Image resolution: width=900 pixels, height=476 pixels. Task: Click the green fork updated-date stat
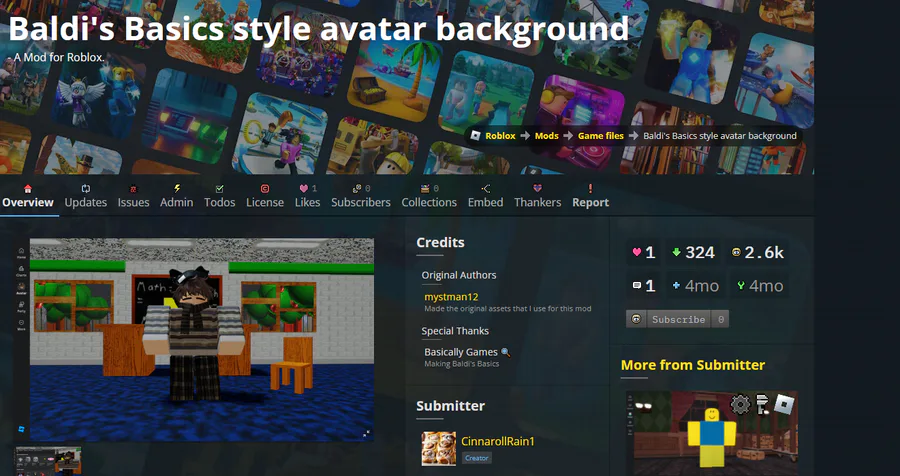[760, 285]
